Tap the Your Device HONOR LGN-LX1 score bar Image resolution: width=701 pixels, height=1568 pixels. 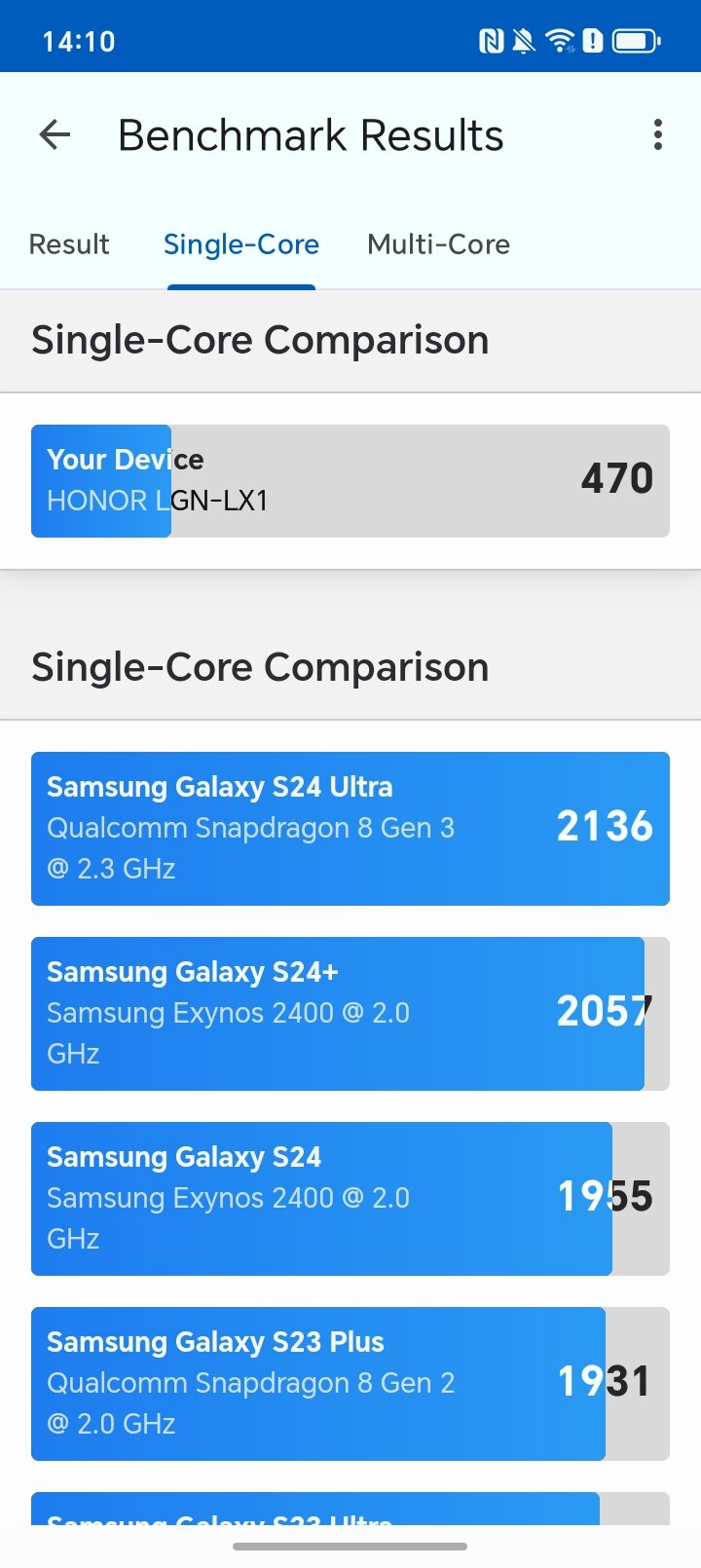tap(350, 481)
